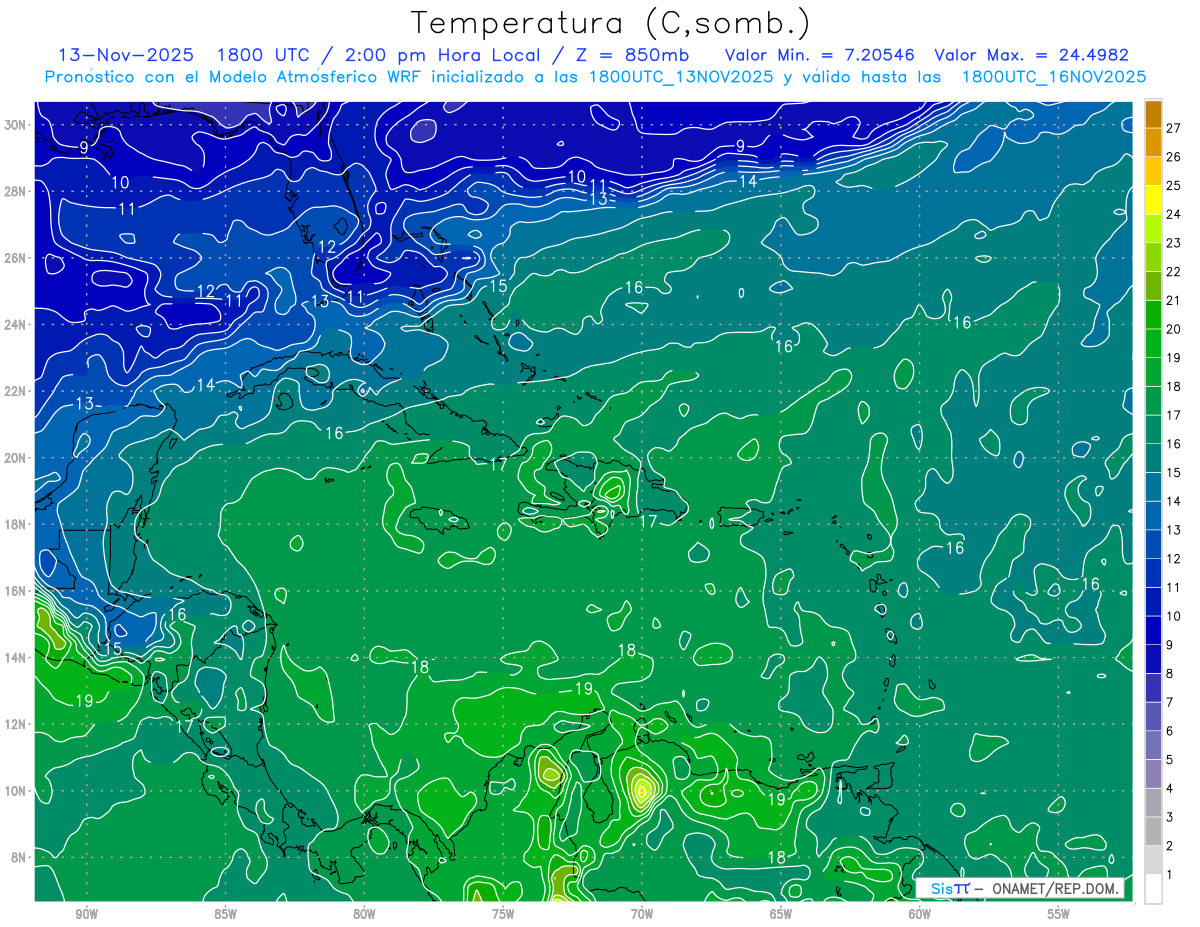
Task: Click the '18N' latitude axis label
Action: (16, 524)
